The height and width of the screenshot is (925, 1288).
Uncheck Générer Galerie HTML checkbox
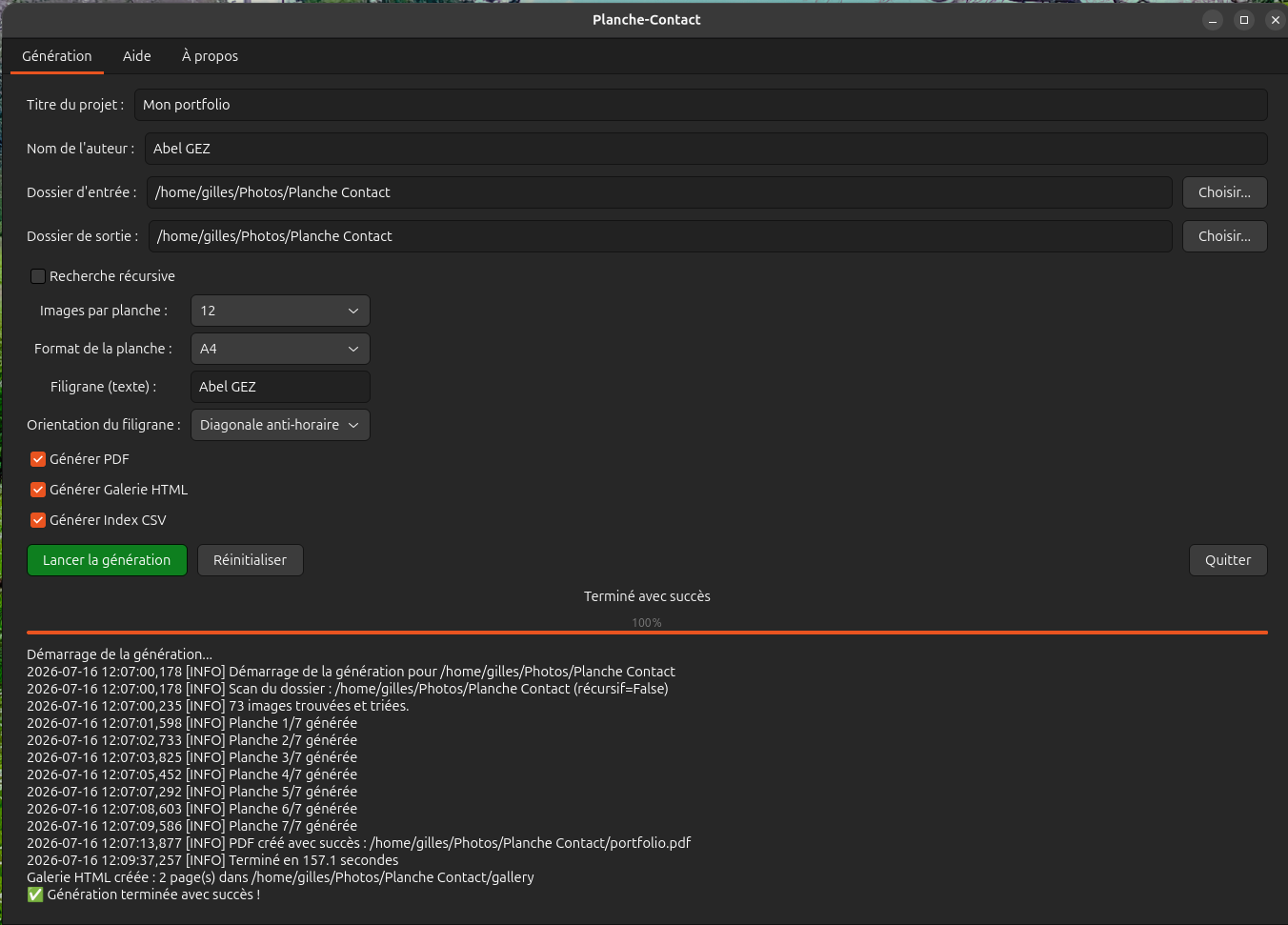coord(38,490)
